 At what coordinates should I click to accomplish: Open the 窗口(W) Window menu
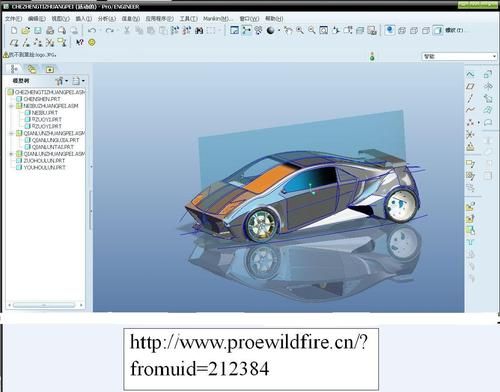pos(249,19)
